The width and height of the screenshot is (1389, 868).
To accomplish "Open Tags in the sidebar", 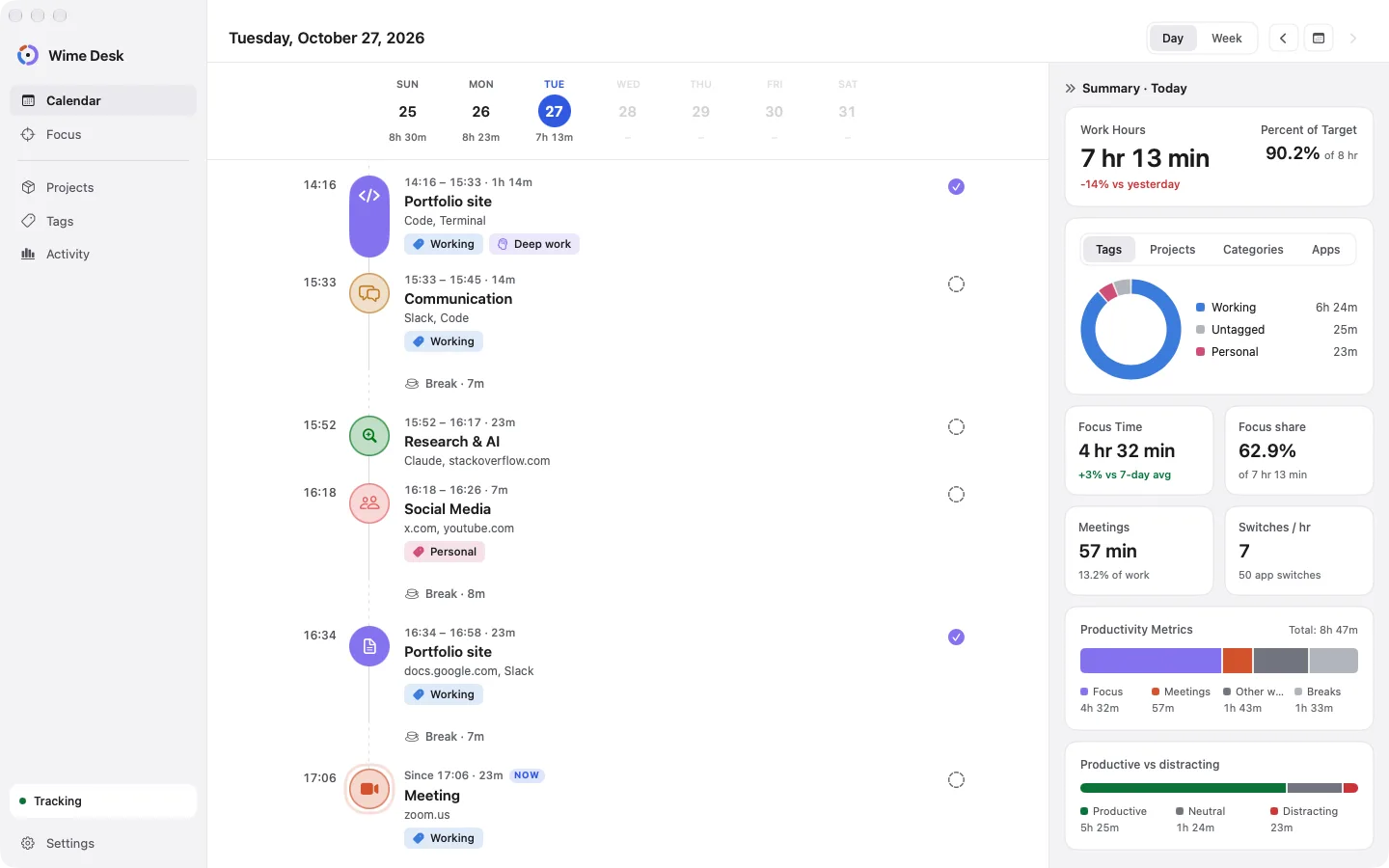I will coord(103,221).
